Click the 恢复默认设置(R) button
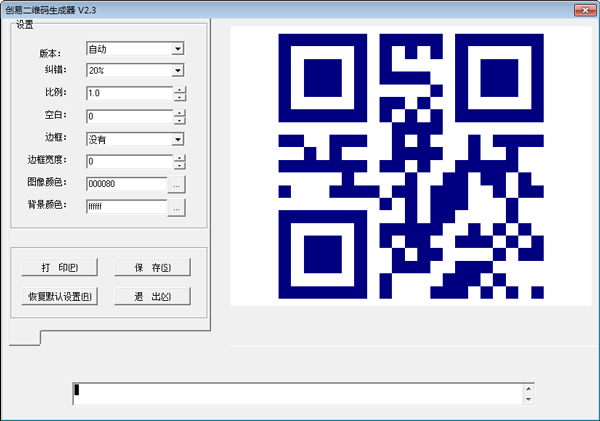 tap(60, 296)
